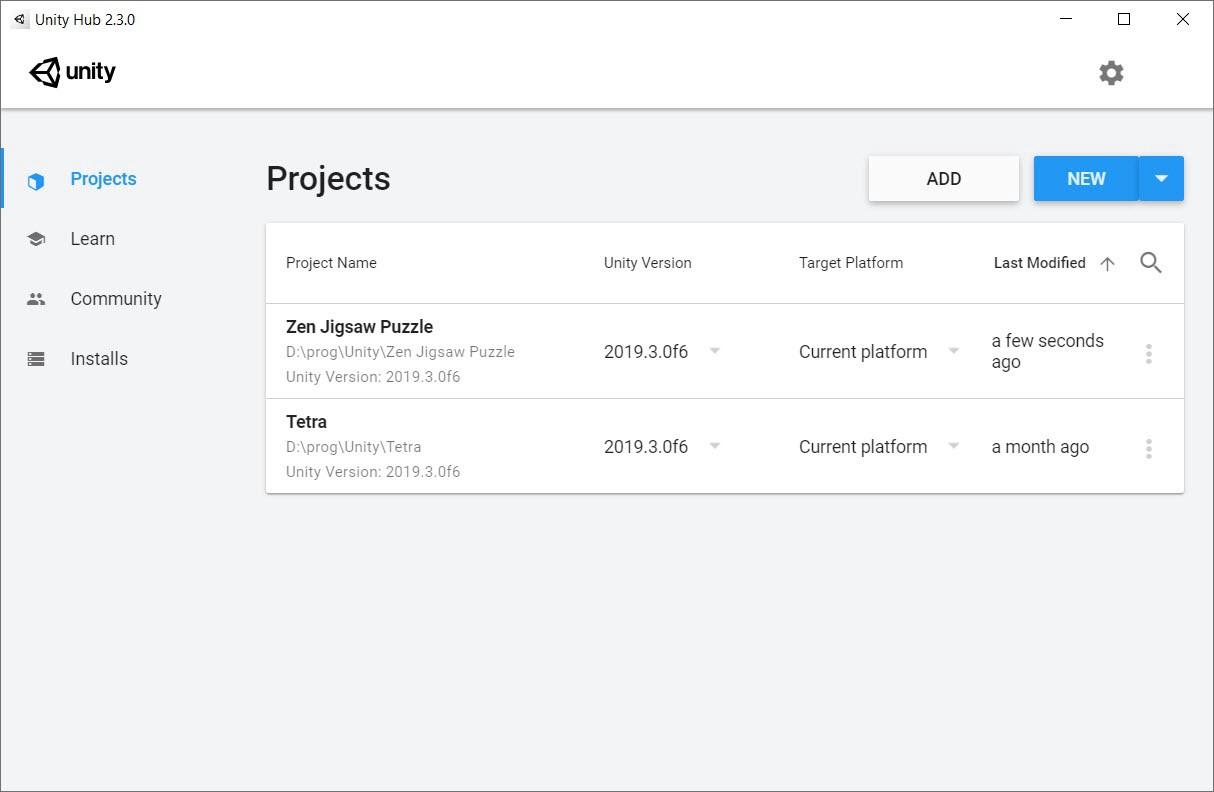
Task: Click the Projects cube icon in sidebar
Action: (37, 181)
